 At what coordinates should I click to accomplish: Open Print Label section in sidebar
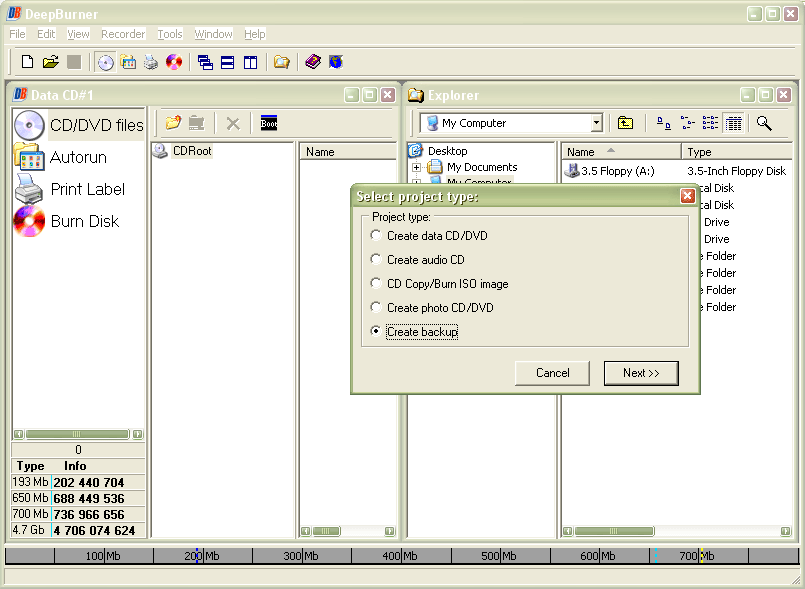70,189
